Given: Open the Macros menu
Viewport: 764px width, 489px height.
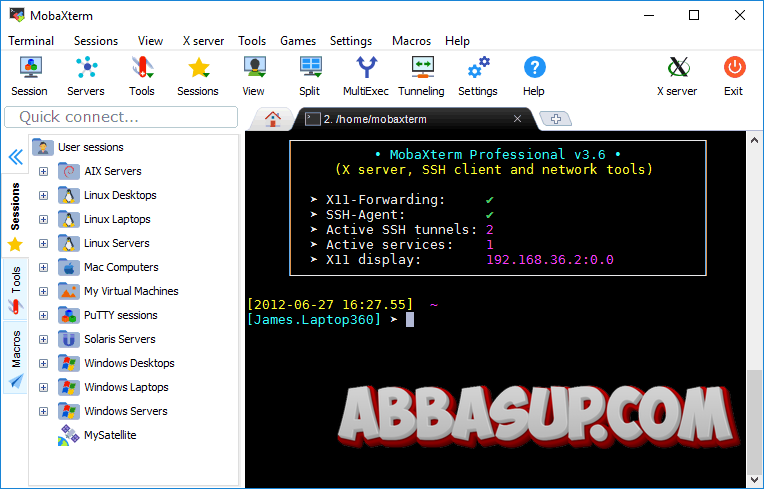Looking at the screenshot, I should (411, 41).
